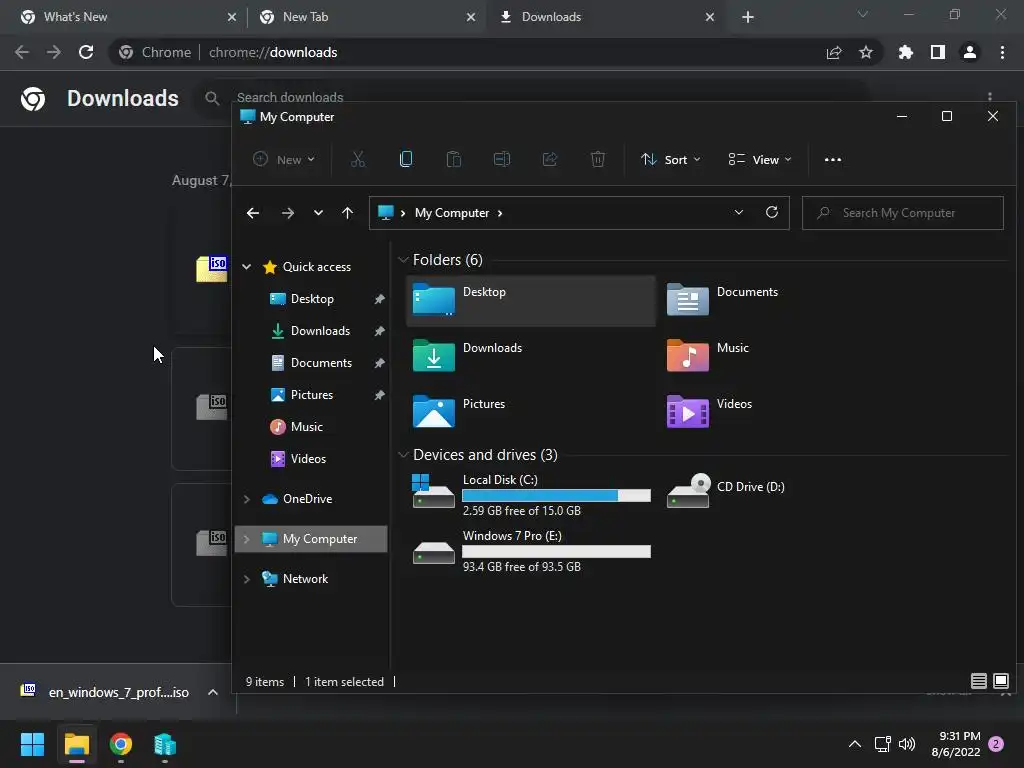Viewport: 1024px width, 768px height.
Task: Select Music in Quick access sidebar
Action: [306, 426]
